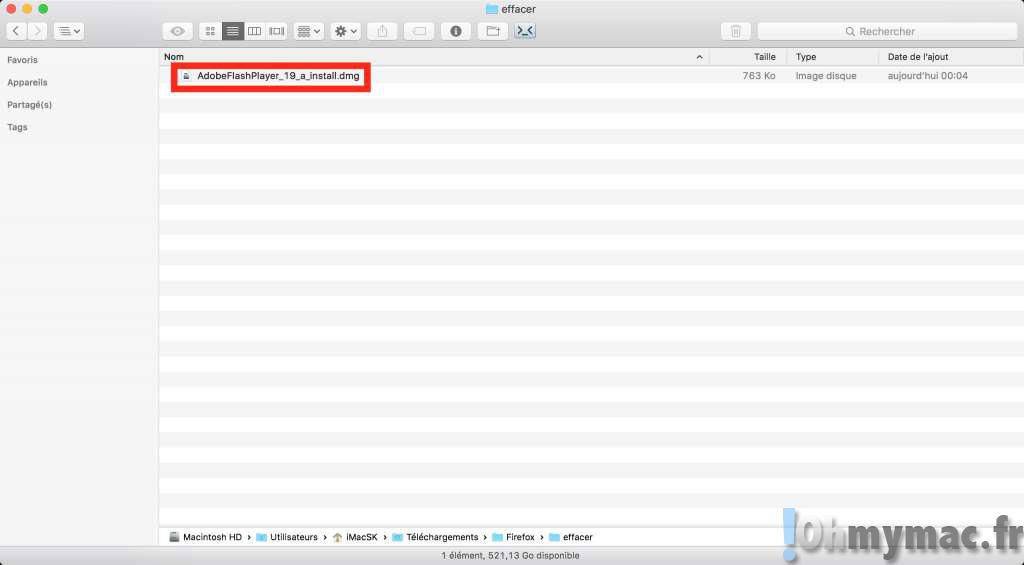1024x565 pixels.
Task: Open the Get Info icon
Action: tap(456, 31)
